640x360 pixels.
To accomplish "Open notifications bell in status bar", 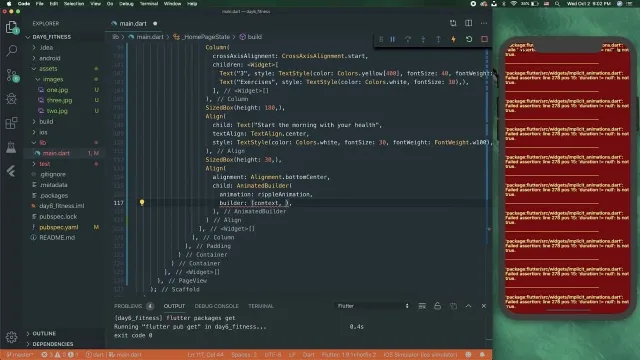I will pos(482,355).
